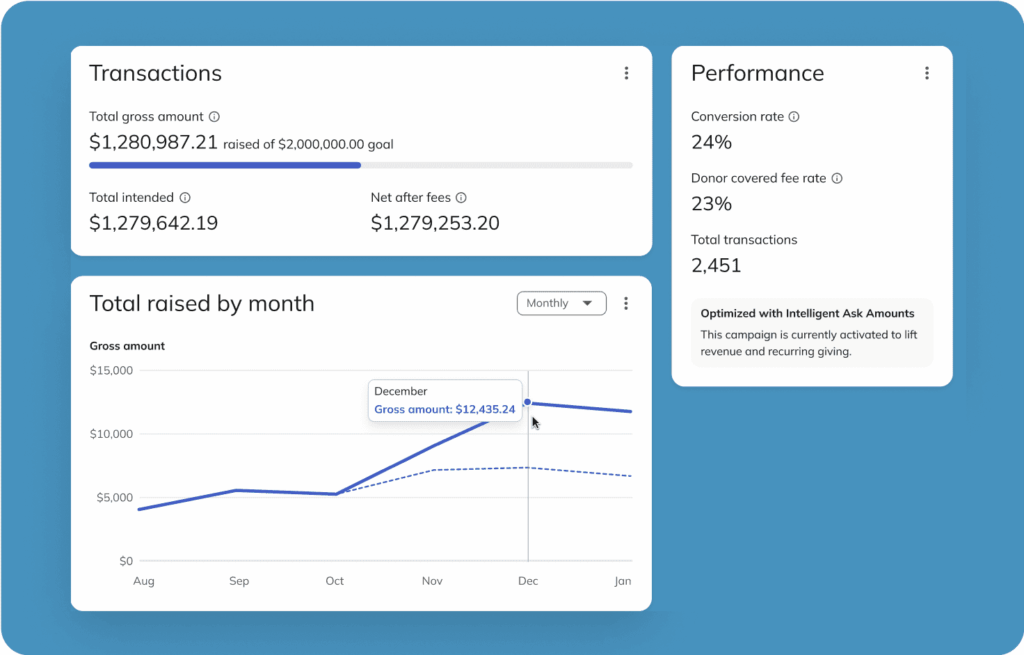Open the Monthly interval dropdown
This screenshot has height=655, width=1024.
click(x=562, y=303)
